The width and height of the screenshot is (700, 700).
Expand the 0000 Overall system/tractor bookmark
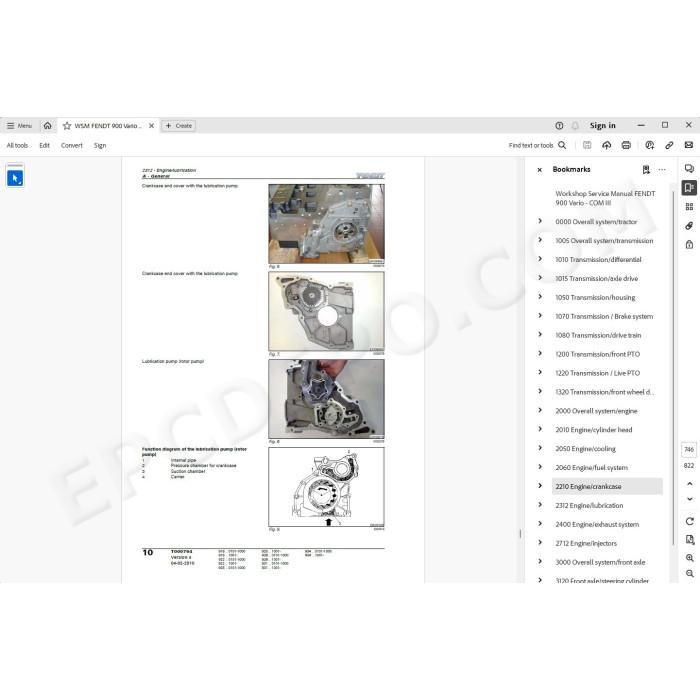(x=540, y=221)
